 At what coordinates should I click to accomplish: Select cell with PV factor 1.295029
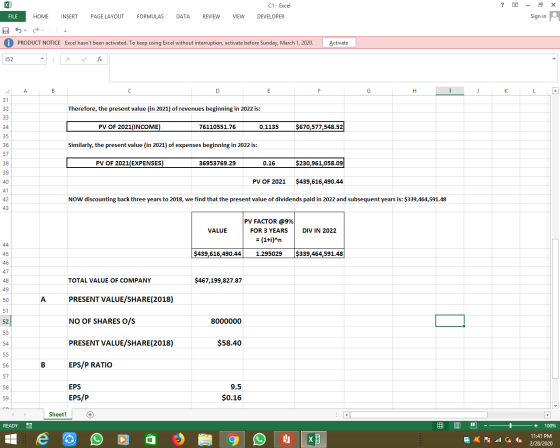(x=269, y=254)
